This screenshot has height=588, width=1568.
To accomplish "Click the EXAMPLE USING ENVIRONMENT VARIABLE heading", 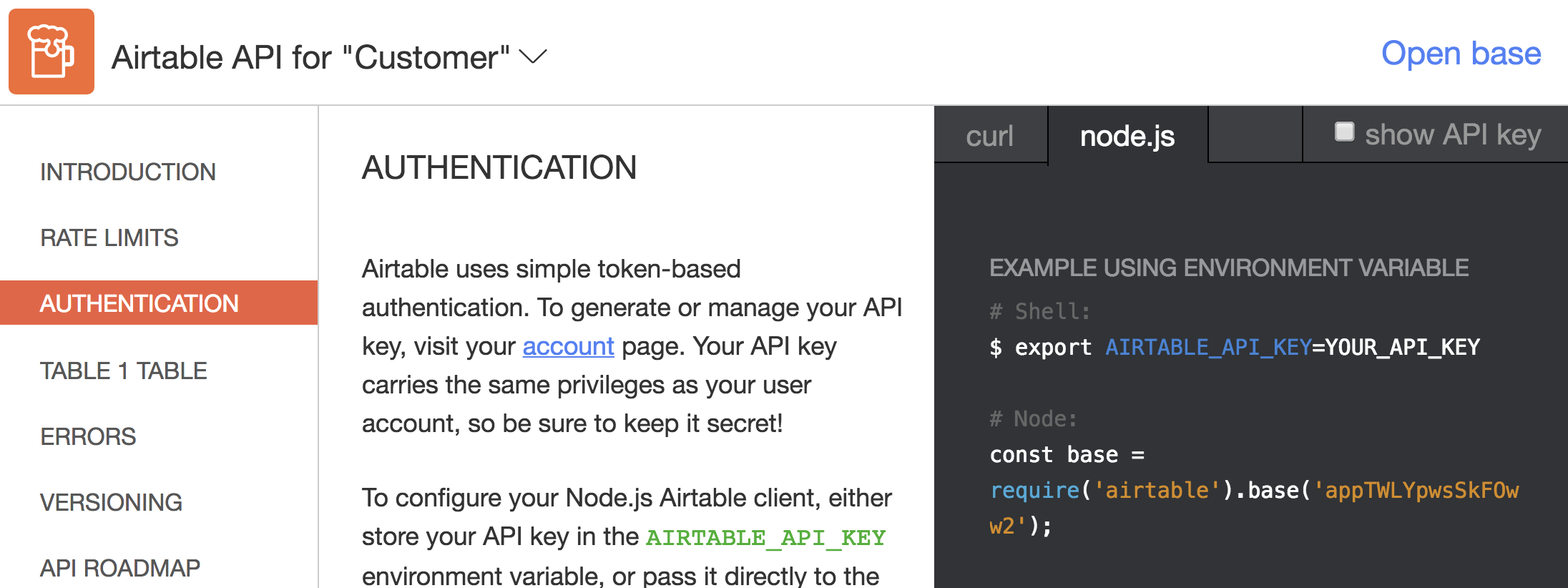I will (x=1229, y=268).
